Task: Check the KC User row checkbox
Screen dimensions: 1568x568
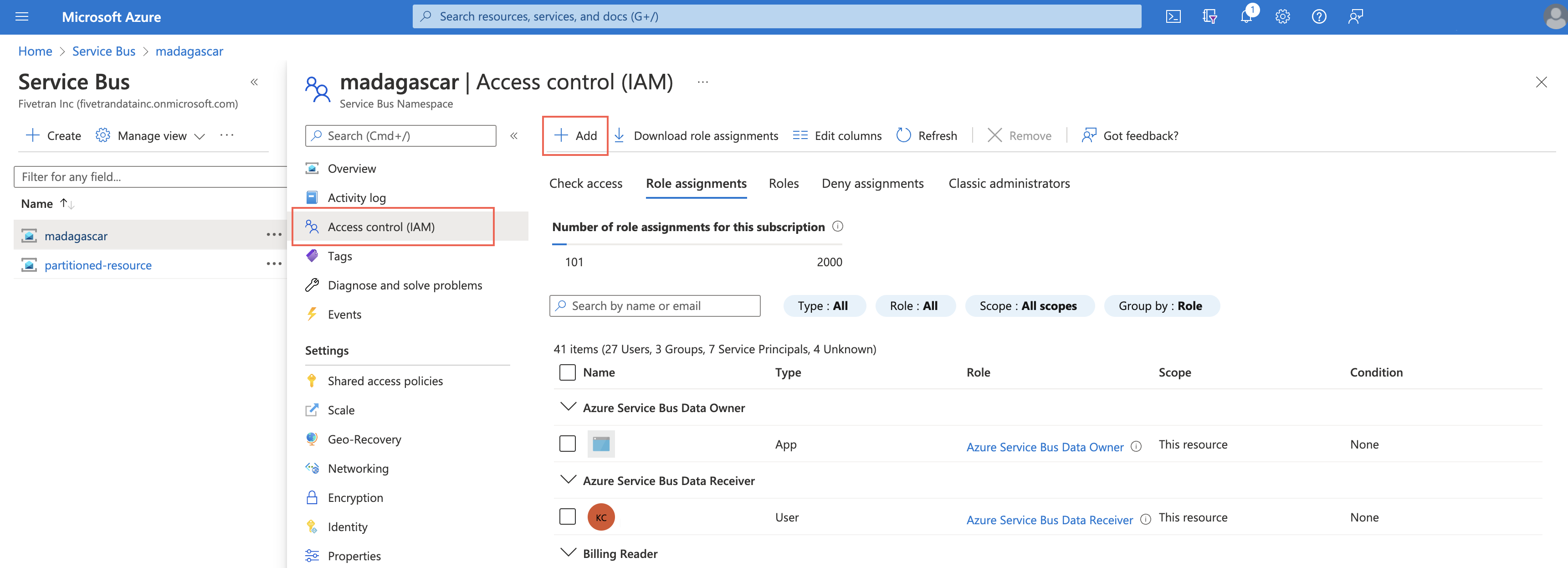Action: coord(567,517)
